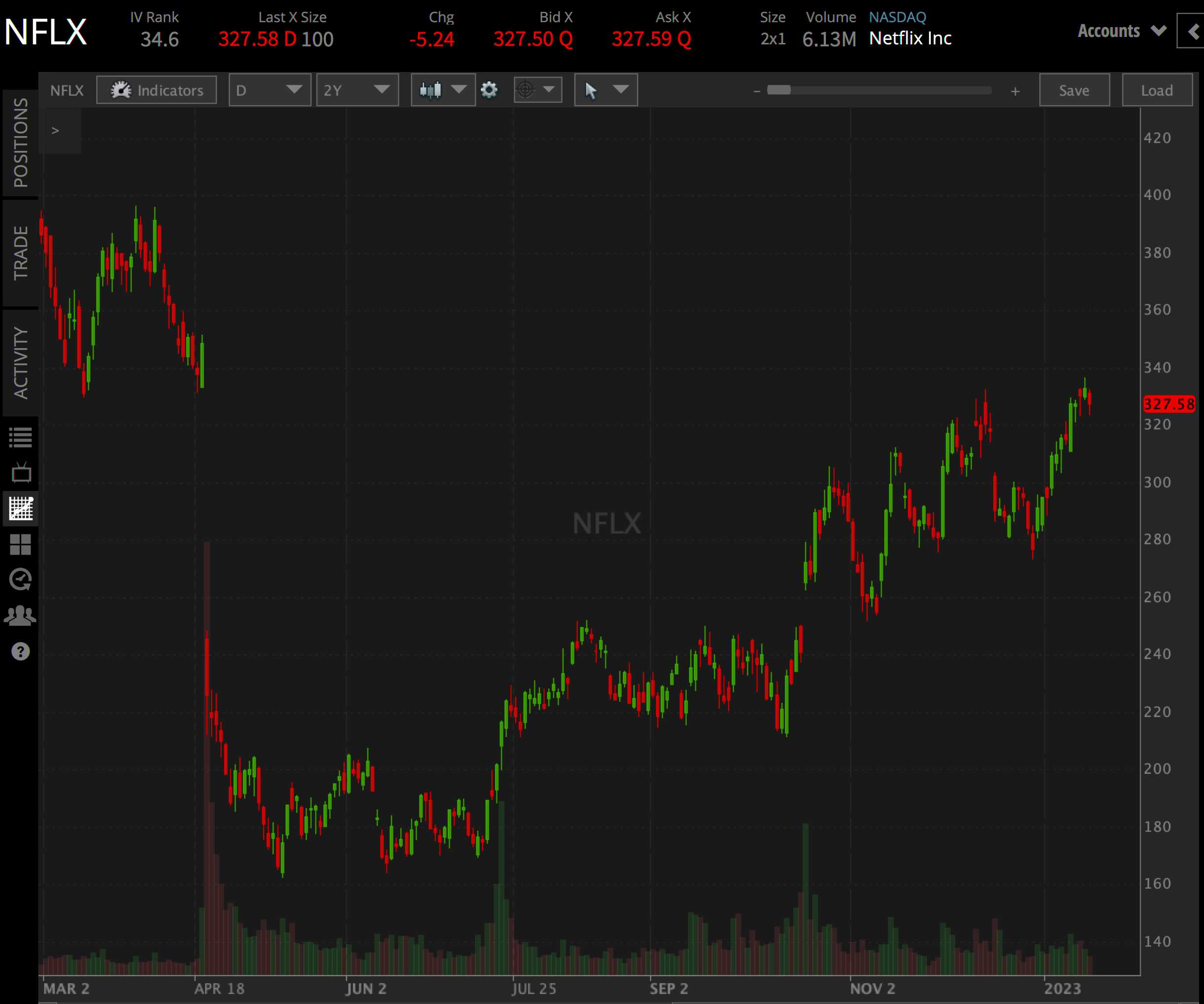The image size is (1204, 1004).
Task: Open the crosshair target tool icon
Action: 525,90
